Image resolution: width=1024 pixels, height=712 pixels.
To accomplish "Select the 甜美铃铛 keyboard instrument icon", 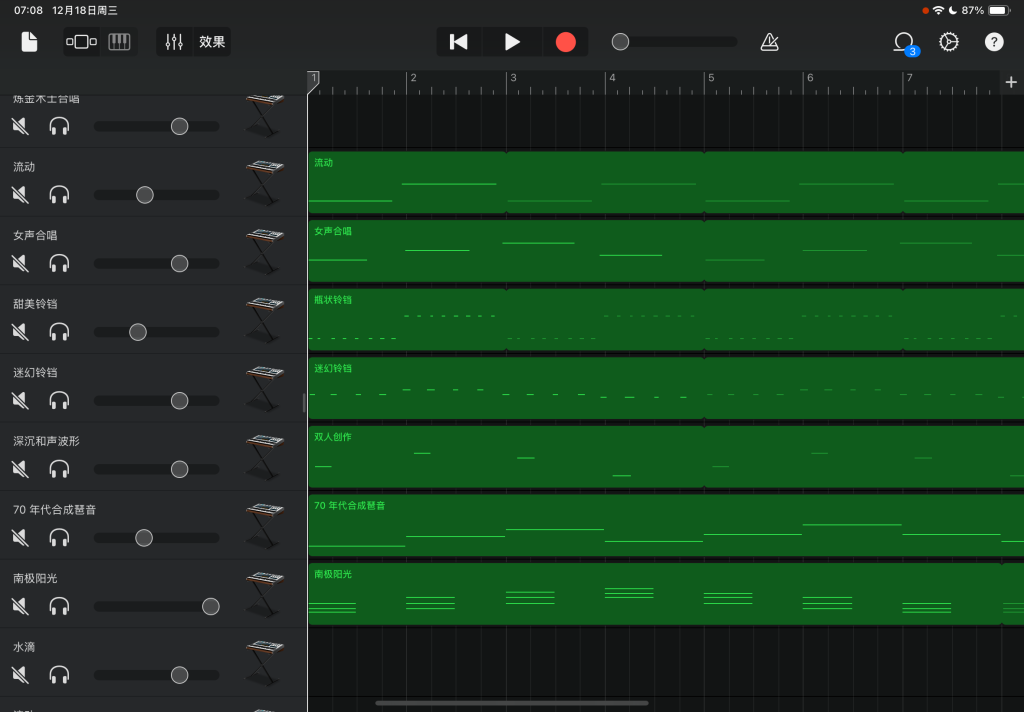I will point(265,319).
